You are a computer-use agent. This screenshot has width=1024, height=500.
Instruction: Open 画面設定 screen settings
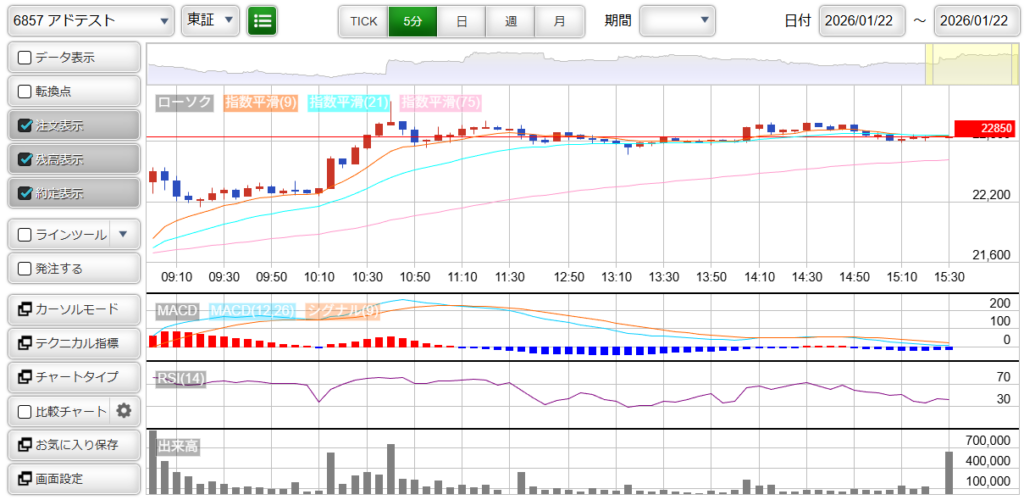(x=72, y=478)
